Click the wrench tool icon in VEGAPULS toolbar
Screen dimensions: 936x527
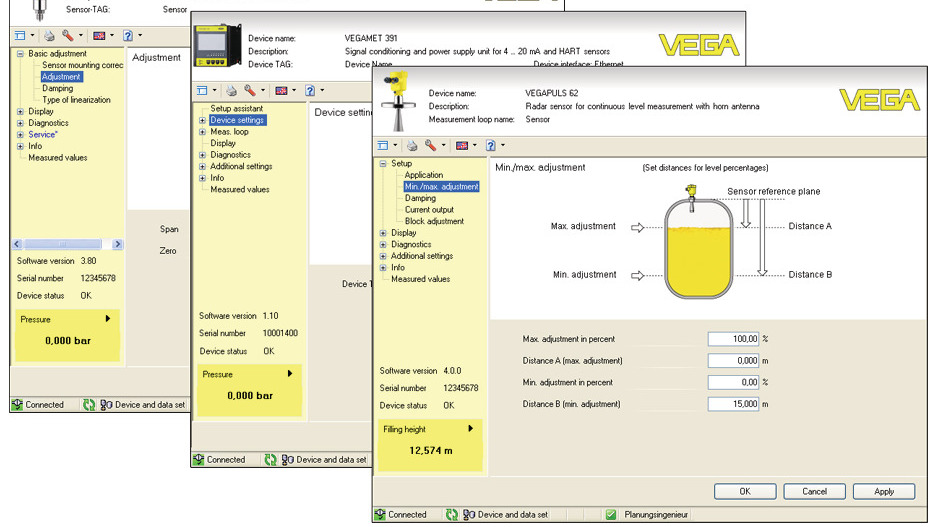point(432,145)
